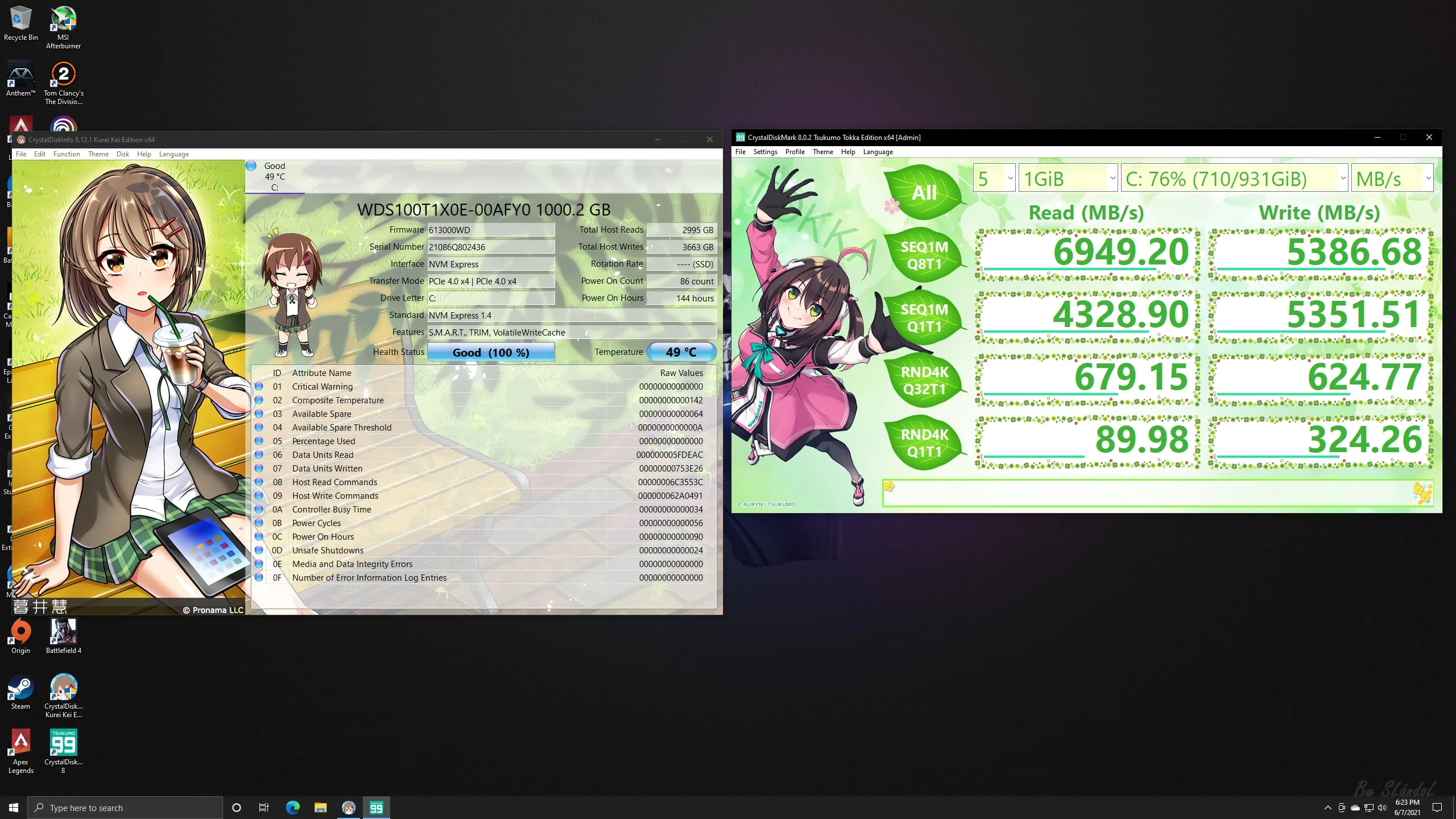Select the Origin desktop icon
Viewport: 1456px width, 819px height.
tap(20, 636)
